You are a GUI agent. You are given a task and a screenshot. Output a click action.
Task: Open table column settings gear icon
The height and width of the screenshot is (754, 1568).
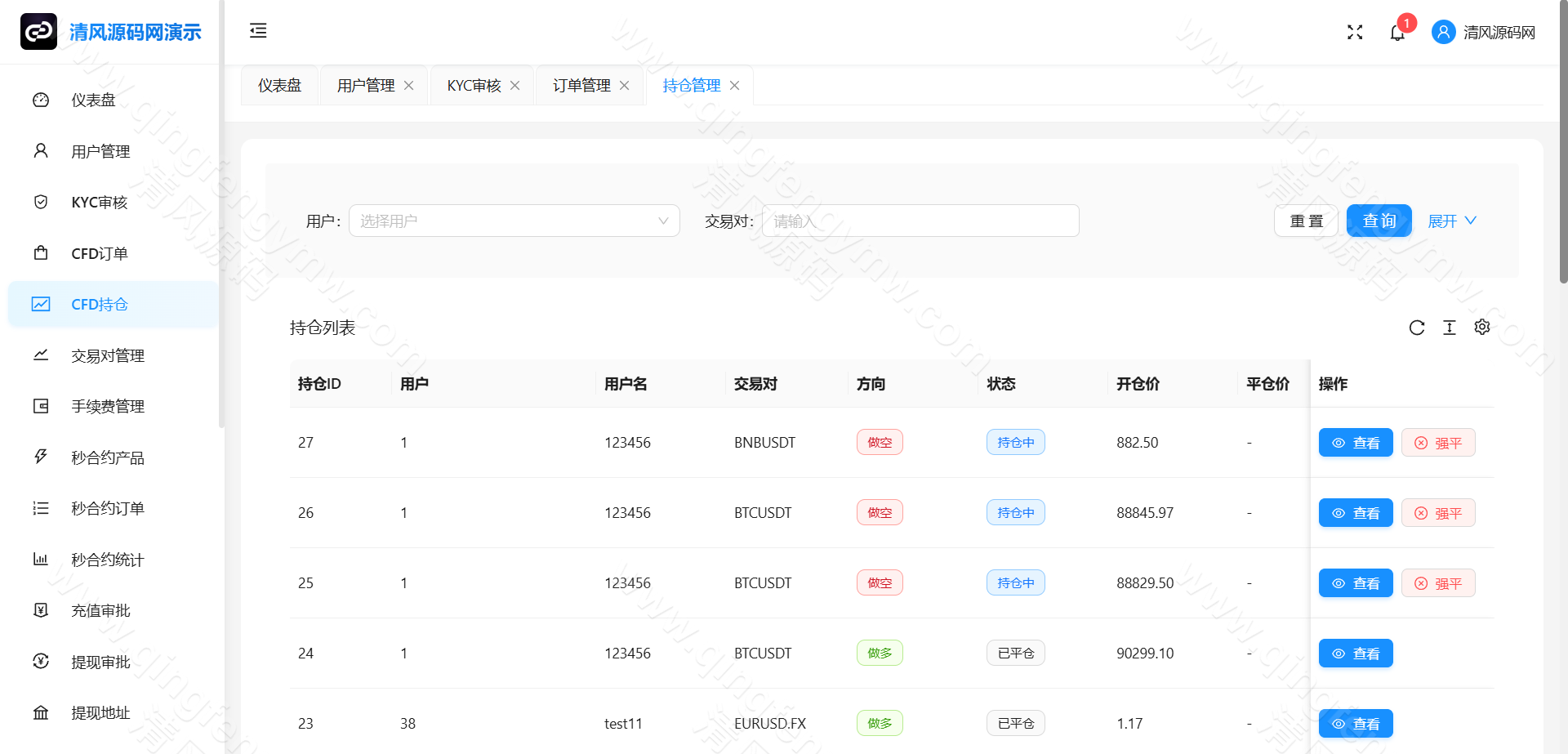(x=1482, y=328)
